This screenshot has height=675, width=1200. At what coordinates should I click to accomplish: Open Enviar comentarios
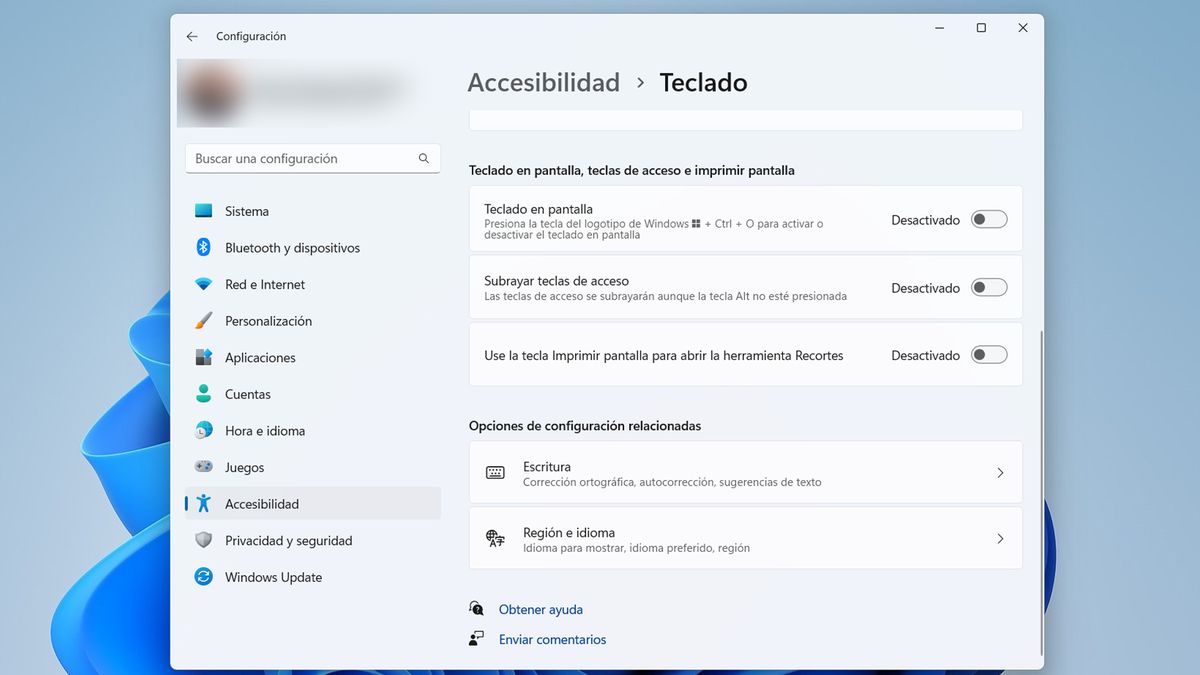point(552,639)
